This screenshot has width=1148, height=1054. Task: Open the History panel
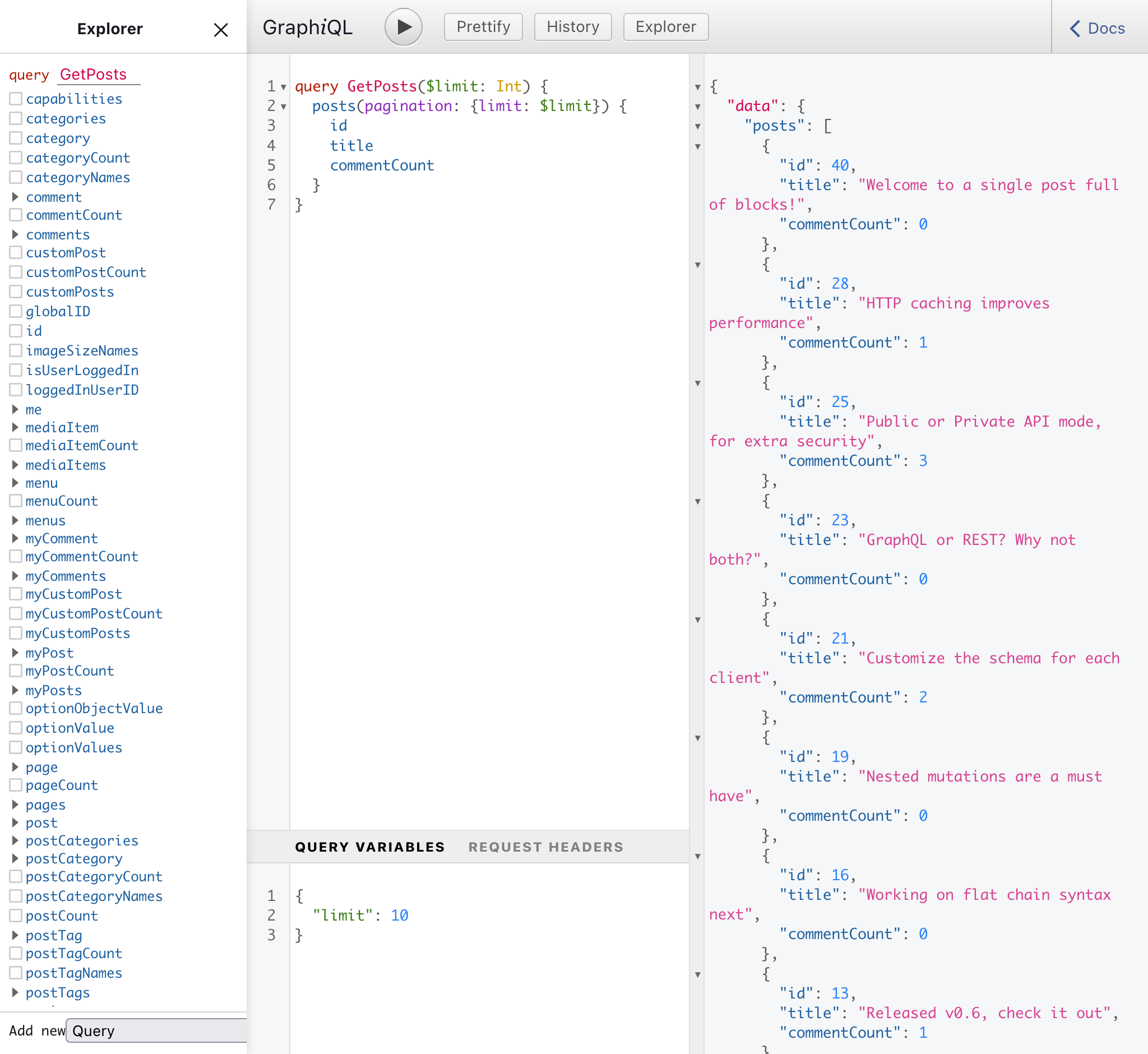(x=572, y=27)
